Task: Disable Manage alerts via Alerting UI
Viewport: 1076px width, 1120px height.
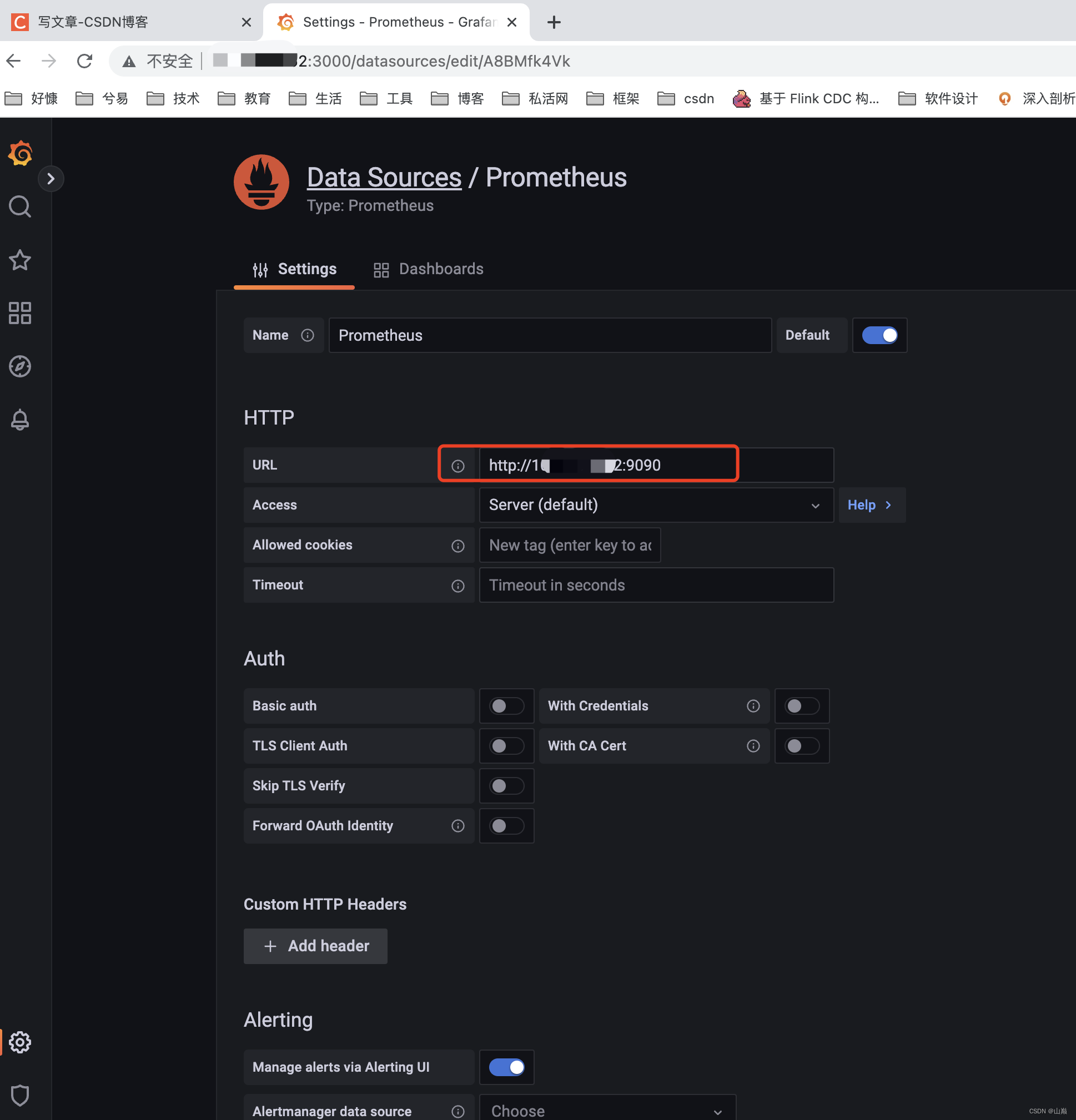Action: click(506, 1067)
